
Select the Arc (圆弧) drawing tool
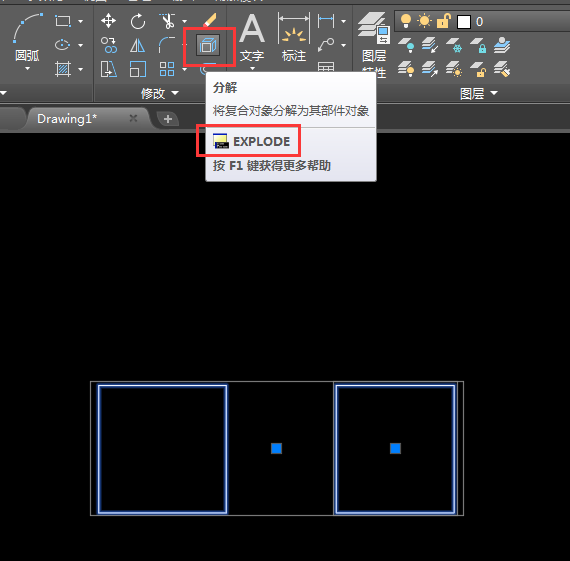coord(27,36)
